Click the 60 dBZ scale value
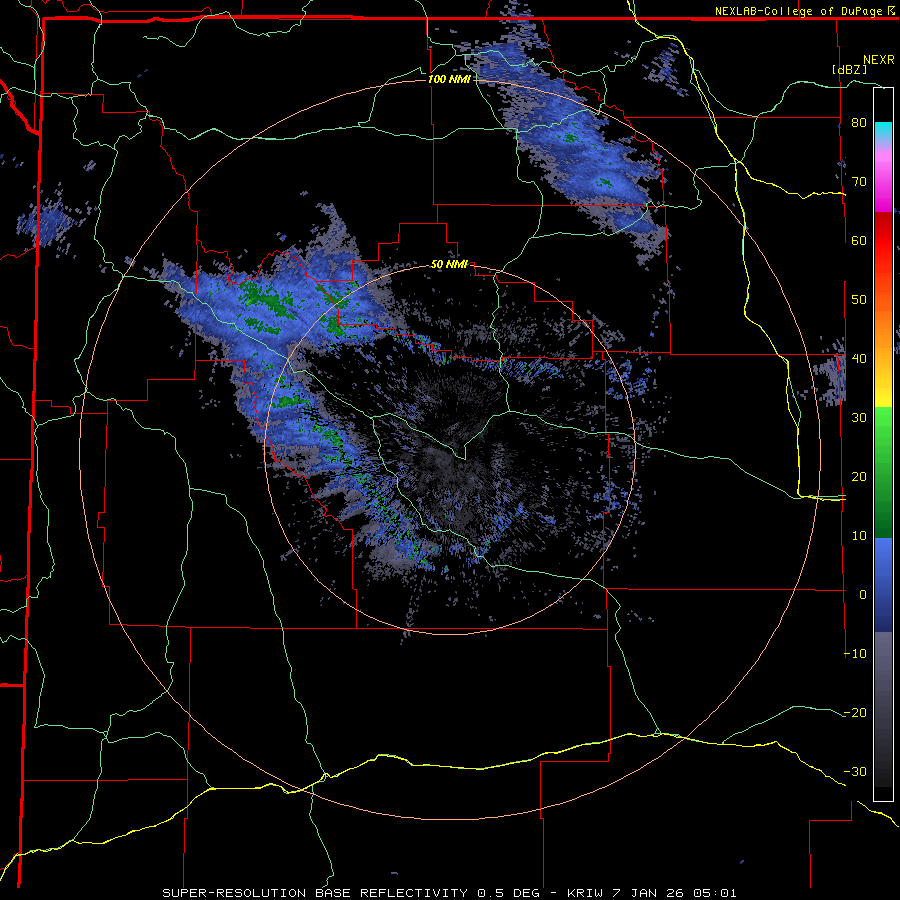 (x=859, y=240)
